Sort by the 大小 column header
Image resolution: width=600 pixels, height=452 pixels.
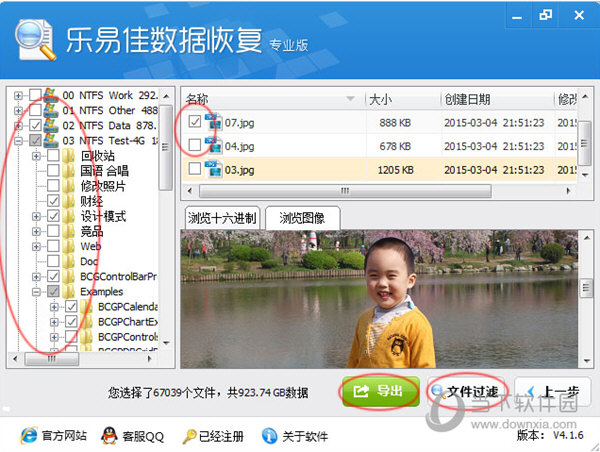point(403,99)
